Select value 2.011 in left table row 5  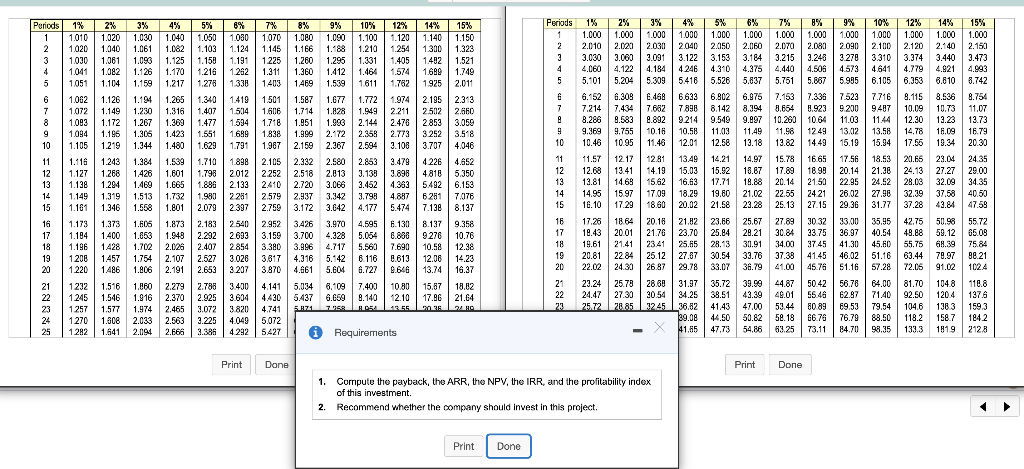[x=464, y=84]
